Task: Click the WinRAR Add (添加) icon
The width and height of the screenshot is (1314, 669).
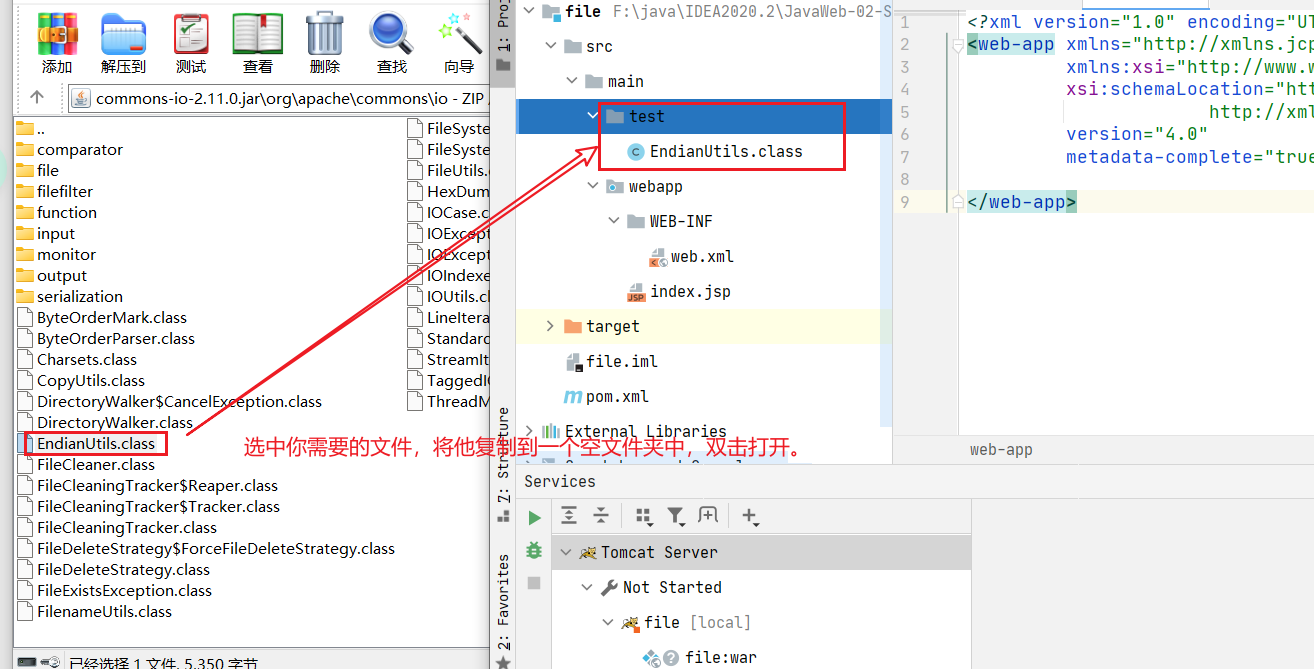Action: (x=57, y=35)
